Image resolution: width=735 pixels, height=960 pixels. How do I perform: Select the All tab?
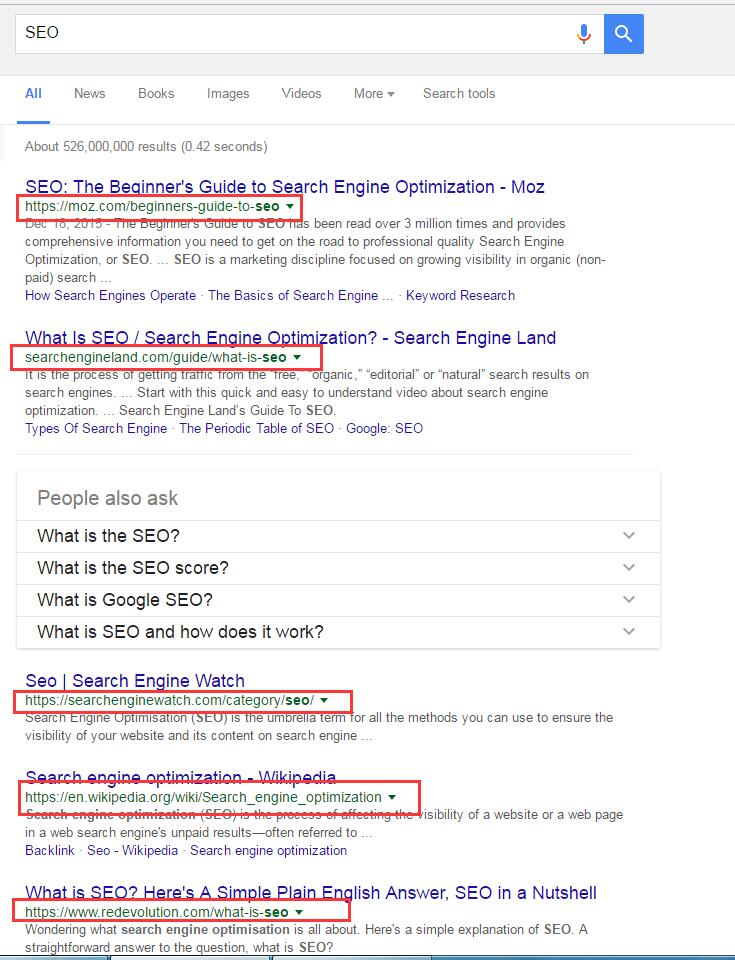(33, 94)
